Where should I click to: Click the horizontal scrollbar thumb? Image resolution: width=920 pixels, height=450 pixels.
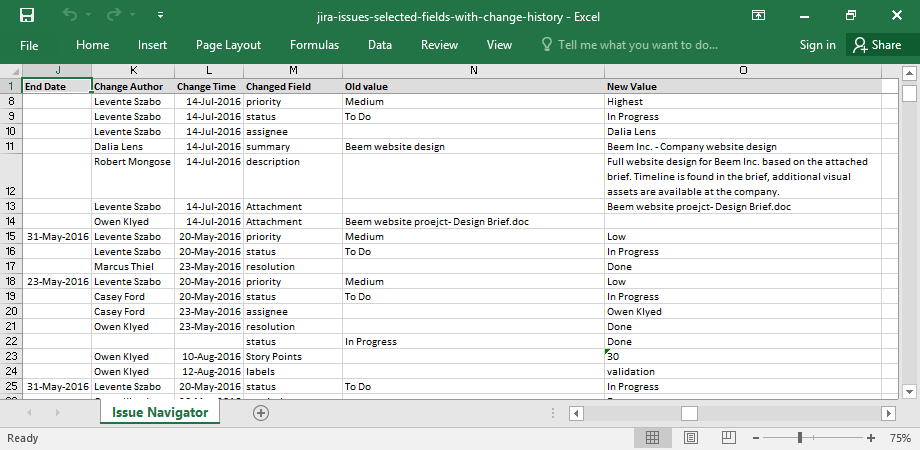[x=689, y=414]
